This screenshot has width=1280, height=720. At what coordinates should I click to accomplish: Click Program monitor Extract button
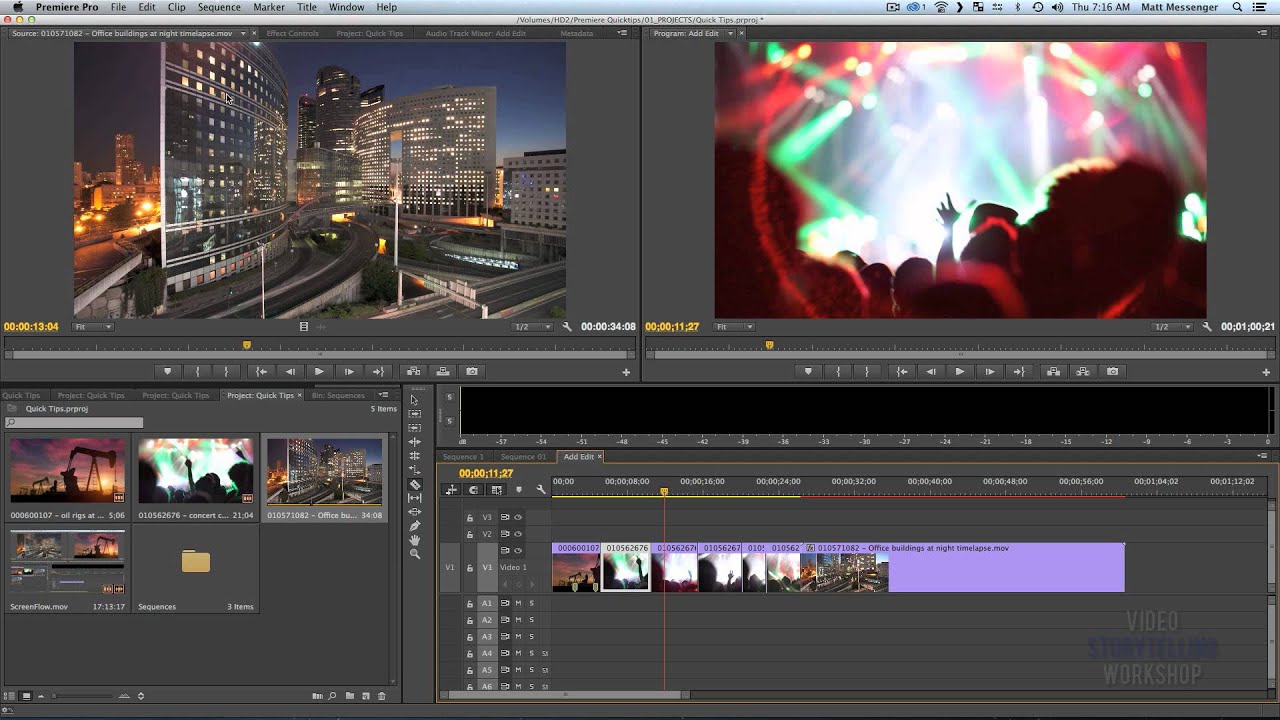click(1083, 371)
